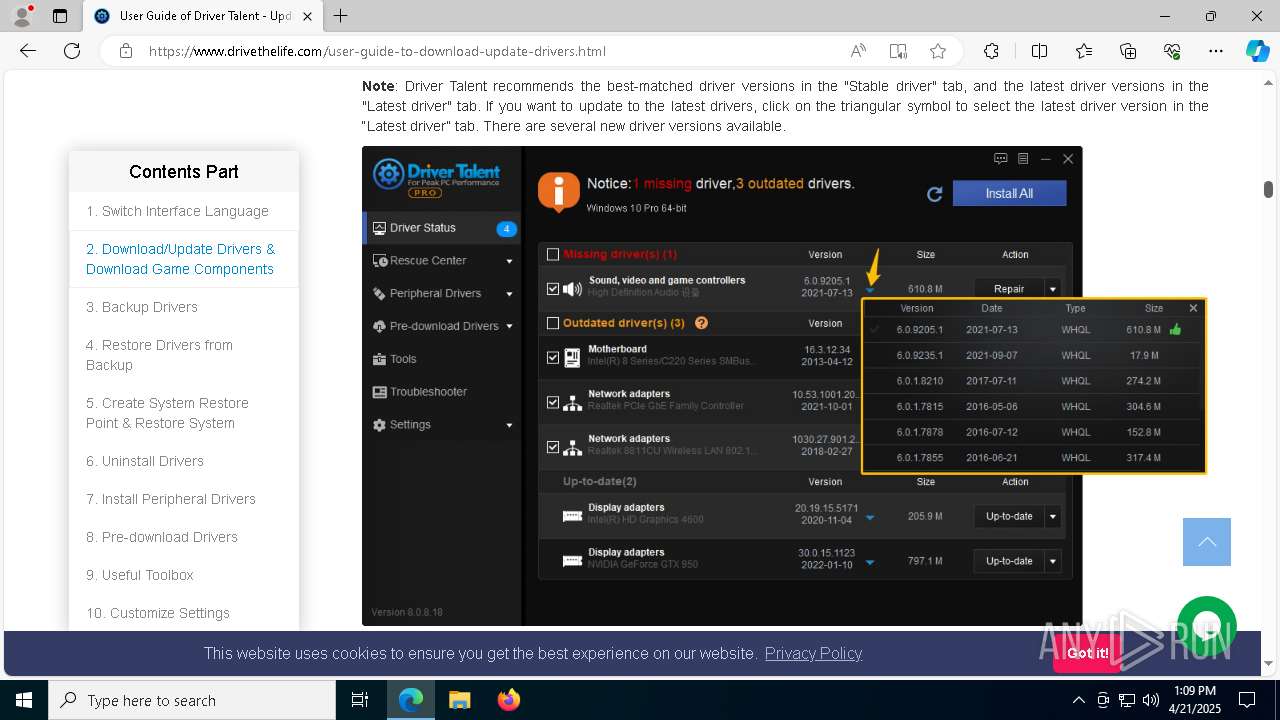Click the Windows taskbar search box
Viewport: 1280px width, 720px height.
[192, 700]
